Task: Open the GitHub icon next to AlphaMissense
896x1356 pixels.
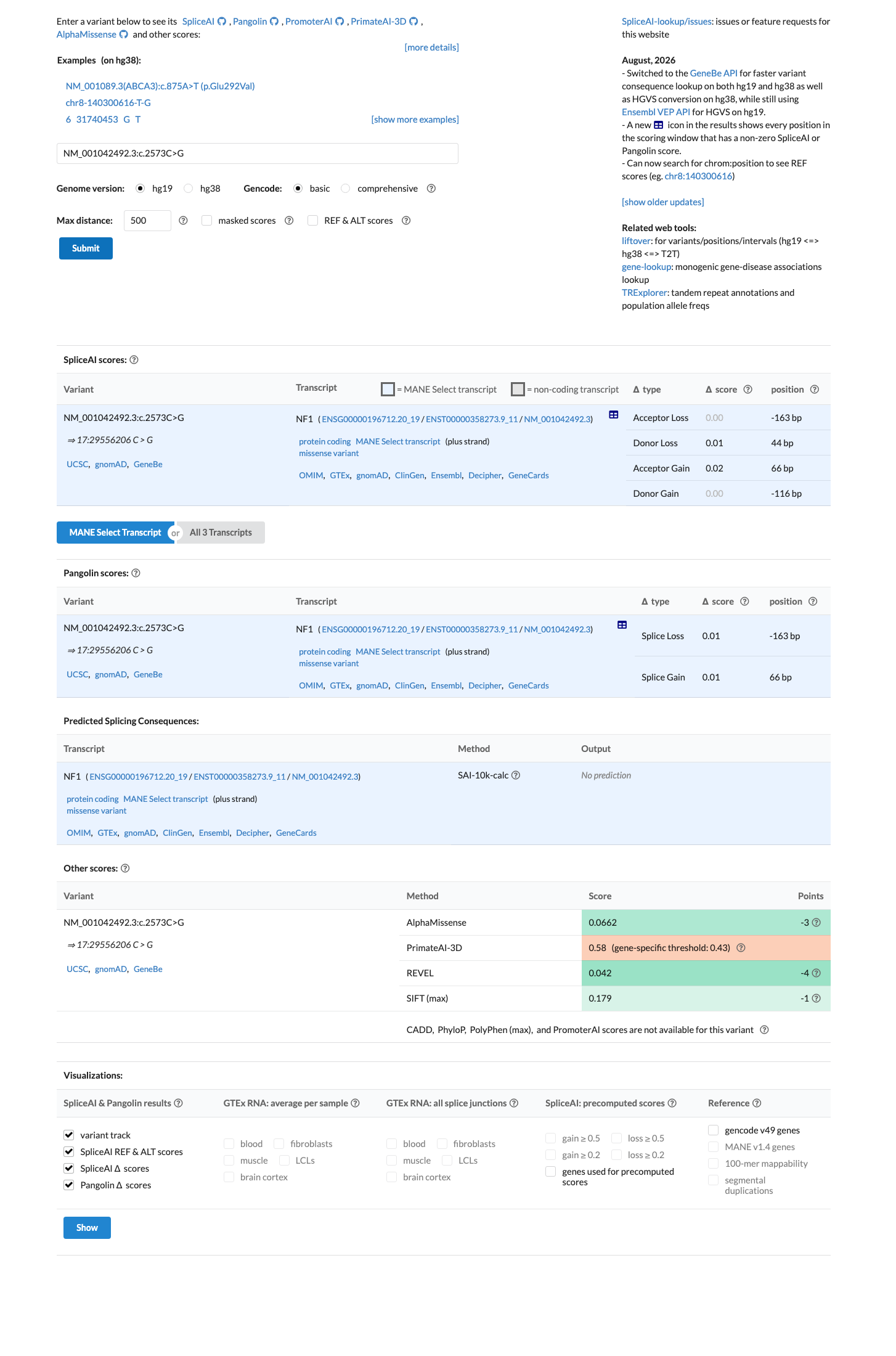Action: [x=124, y=35]
